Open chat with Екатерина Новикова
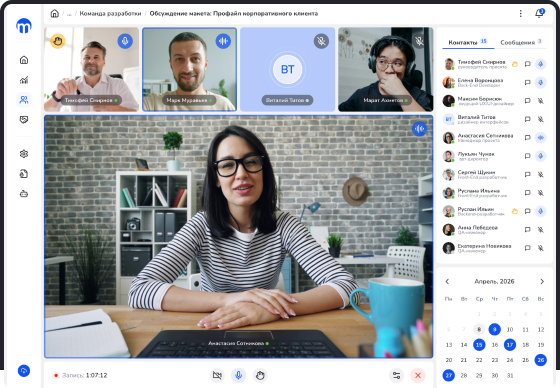 528,248
